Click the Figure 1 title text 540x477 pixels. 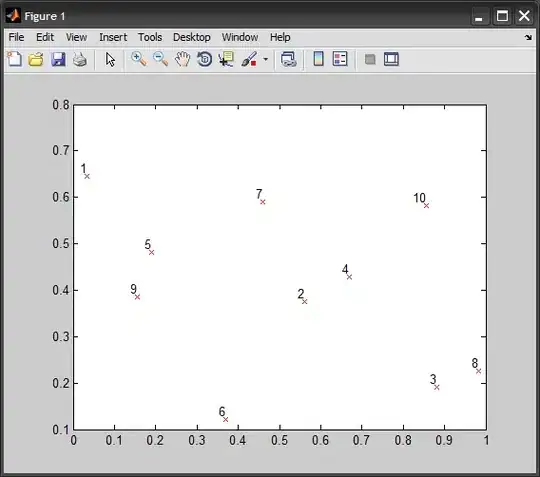tap(45, 16)
